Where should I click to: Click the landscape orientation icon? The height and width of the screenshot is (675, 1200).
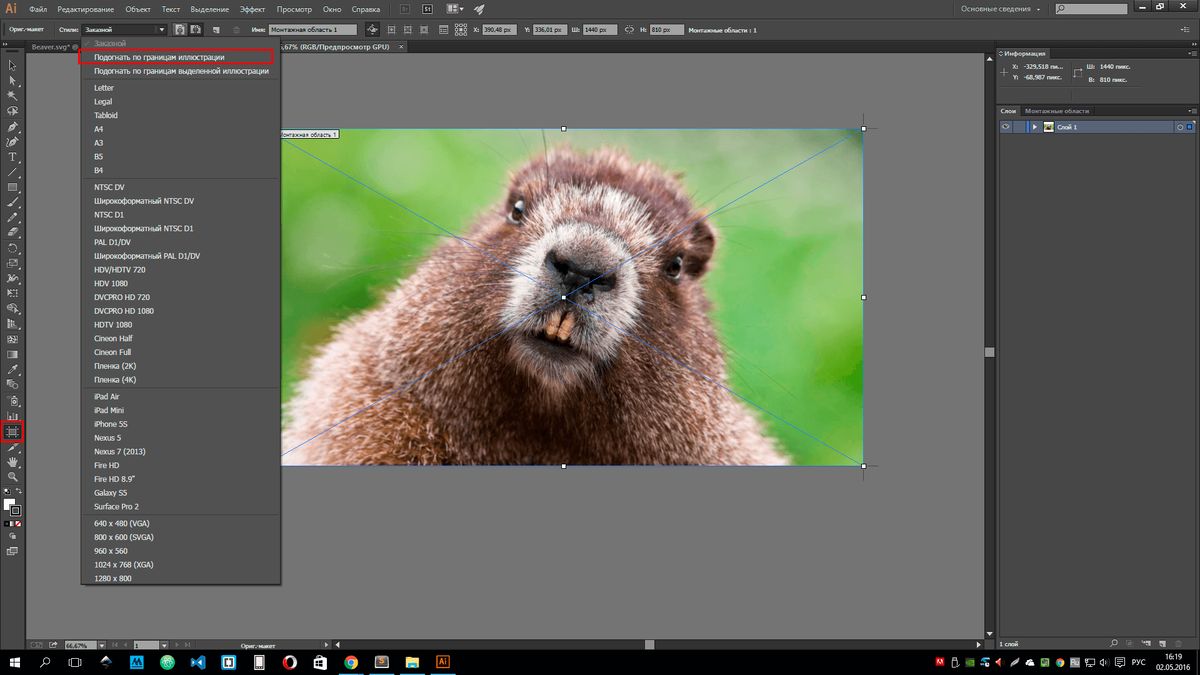[195, 30]
